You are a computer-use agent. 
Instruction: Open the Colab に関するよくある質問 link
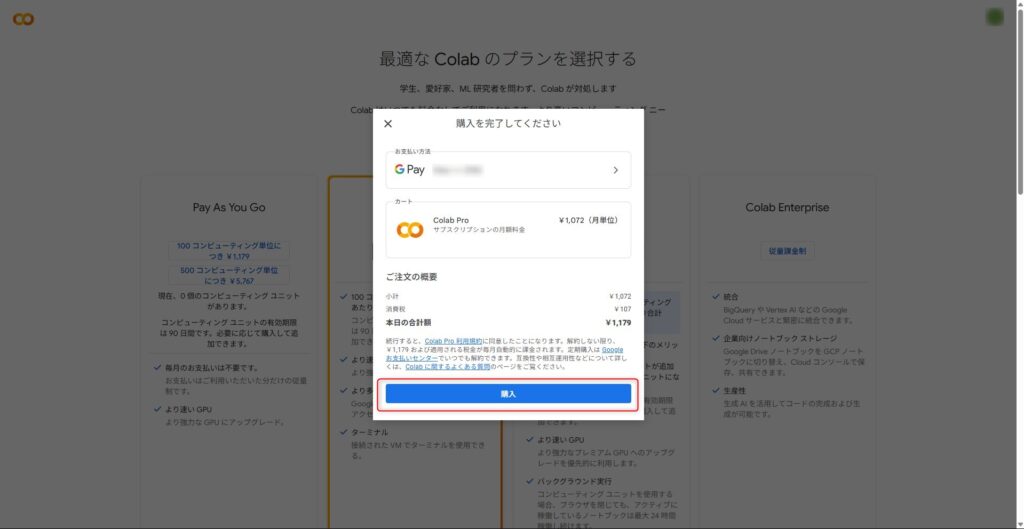click(x=447, y=367)
